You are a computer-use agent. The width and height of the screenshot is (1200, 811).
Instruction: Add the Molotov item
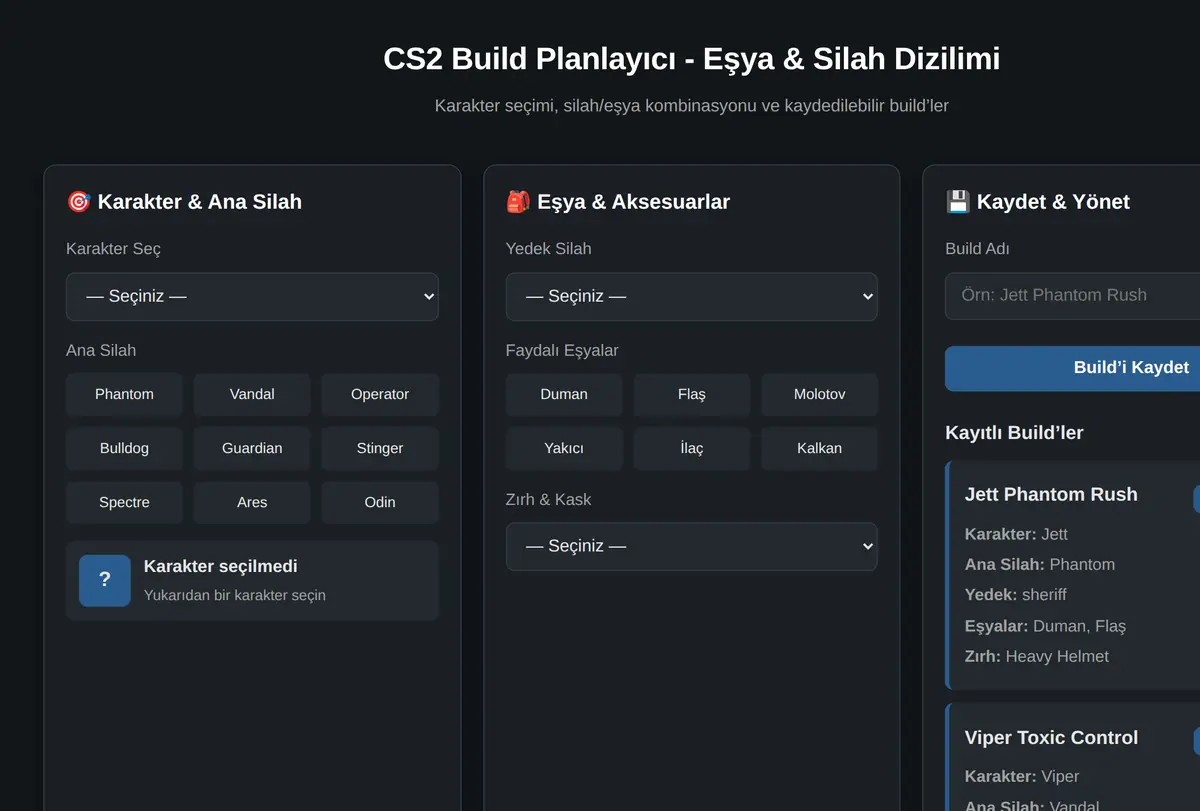pos(820,394)
